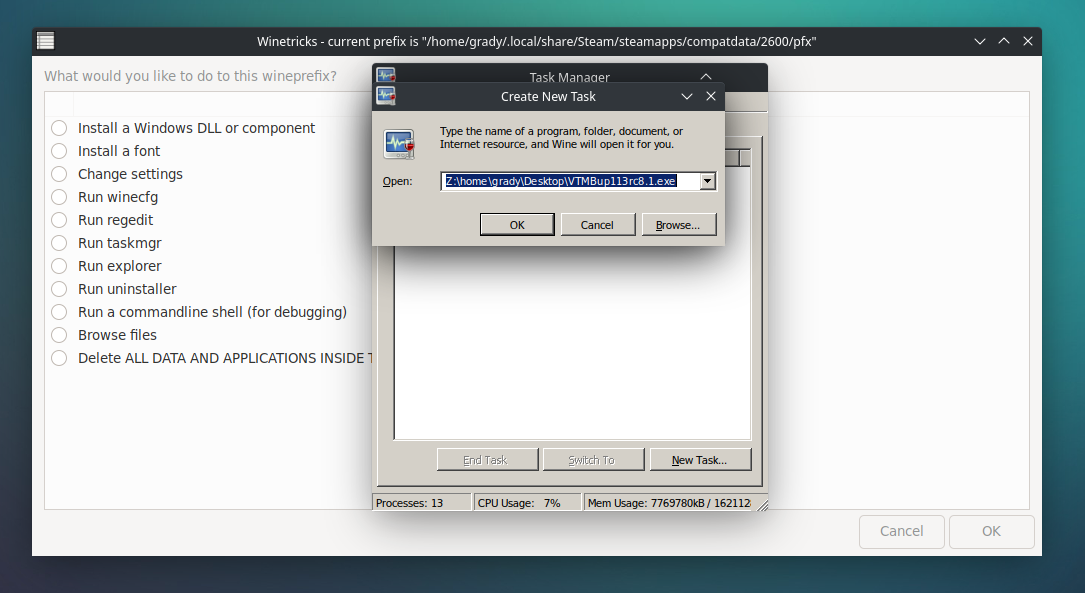Screen dimensions: 1085x593
Task: Click the Processes: 13 status entry
Action: pyautogui.click(x=421, y=503)
